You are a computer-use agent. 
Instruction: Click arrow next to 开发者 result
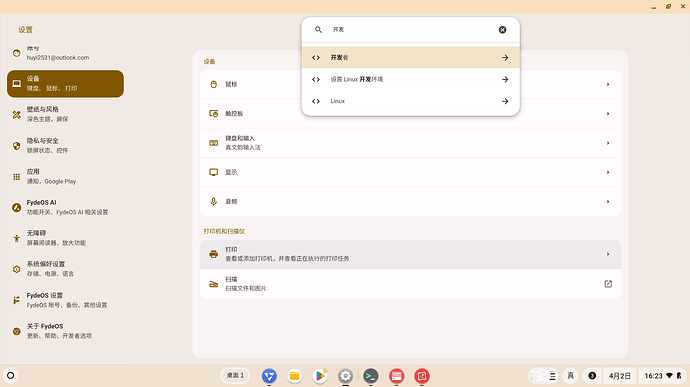505,58
